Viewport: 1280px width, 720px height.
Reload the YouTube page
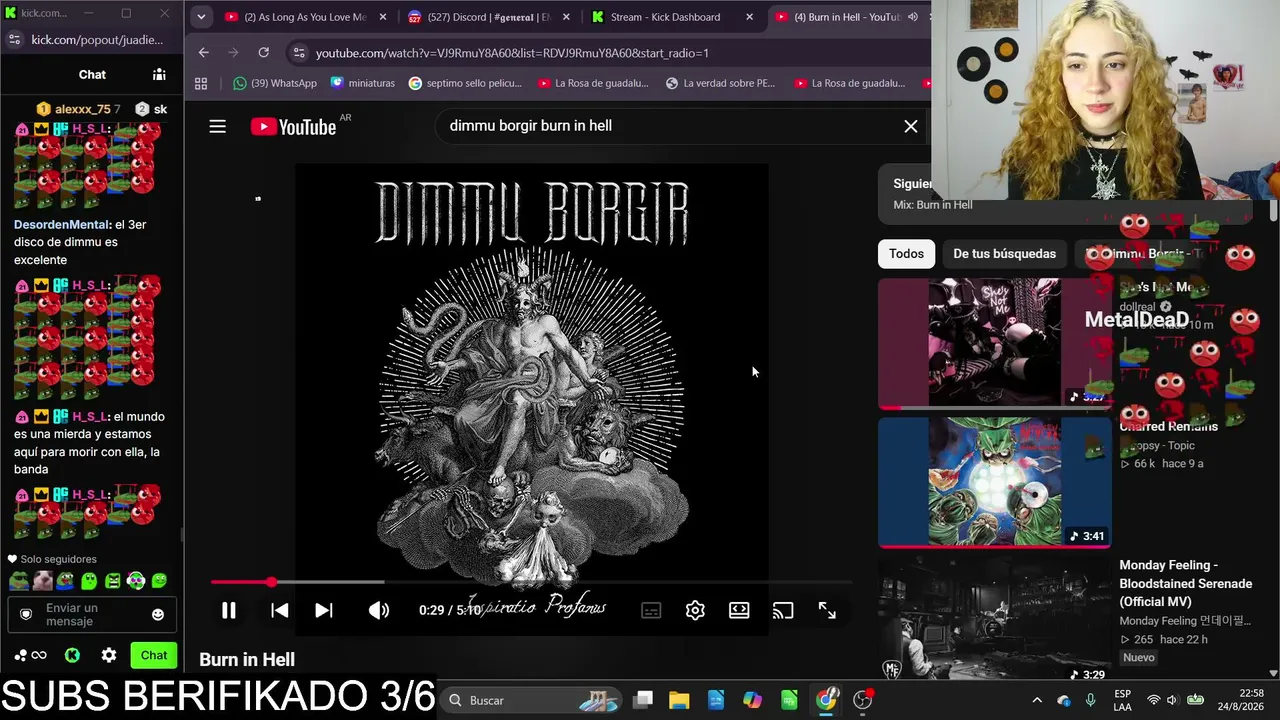263,52
